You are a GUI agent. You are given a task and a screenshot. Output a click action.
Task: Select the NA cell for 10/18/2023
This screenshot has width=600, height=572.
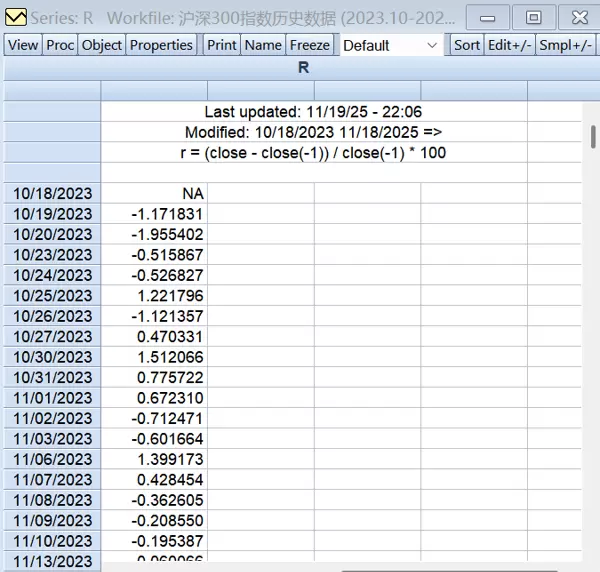click(x=154, y=193)
